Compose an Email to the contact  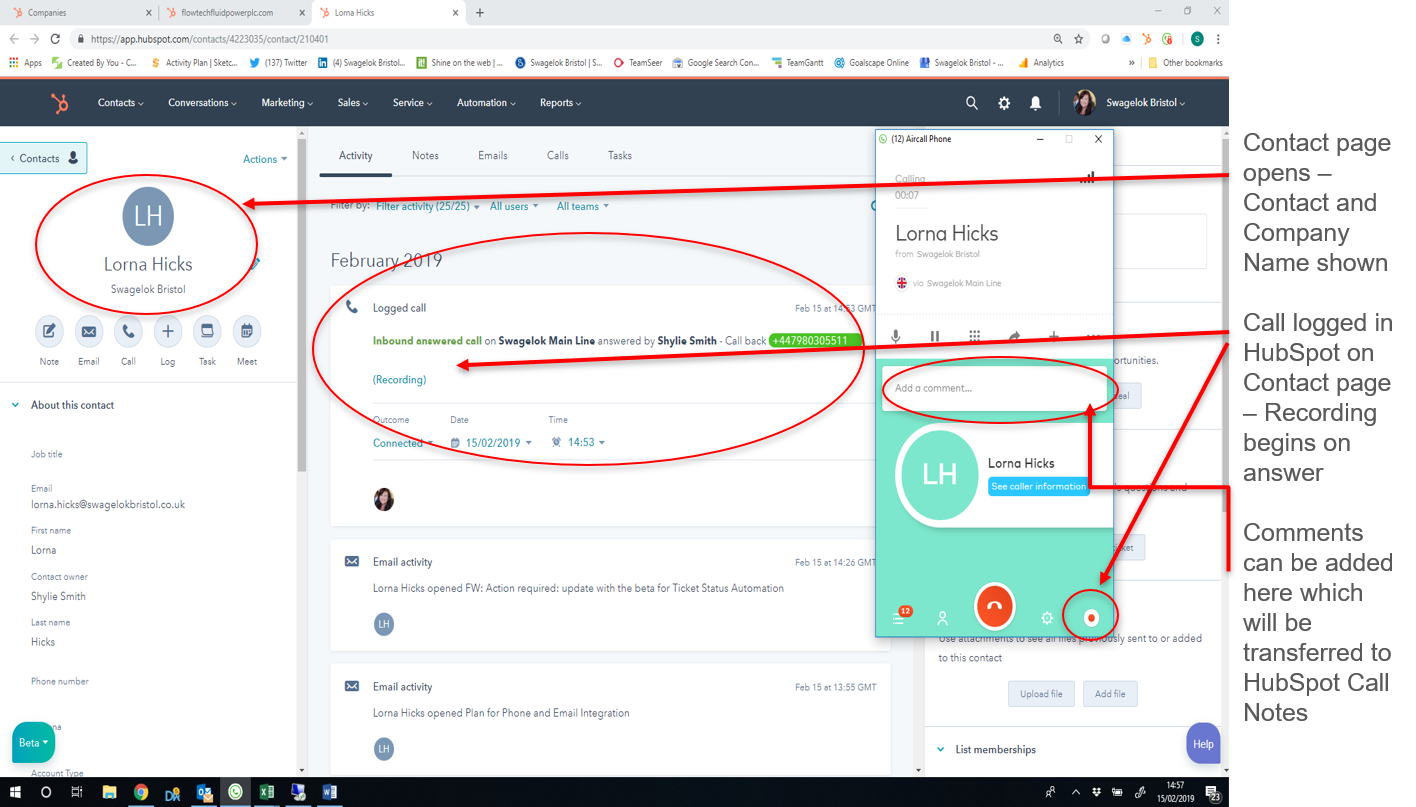click(89, 331)
